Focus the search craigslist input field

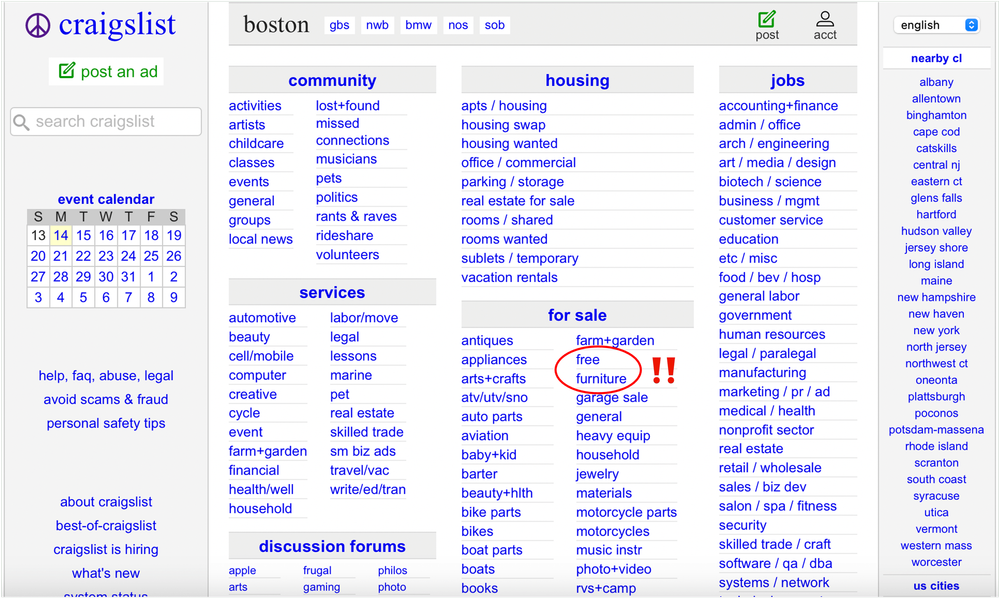pyautogui.click(x=106, y=121)
